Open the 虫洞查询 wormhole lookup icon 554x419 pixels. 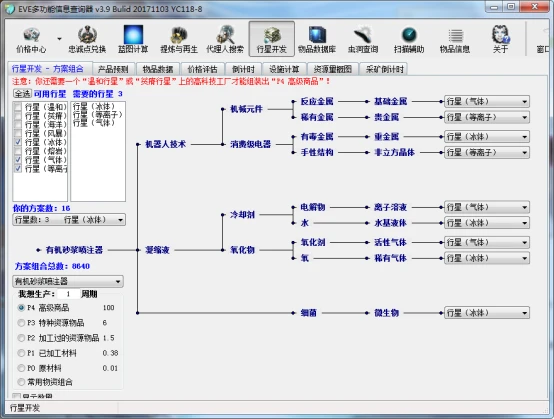pos(363,39)
